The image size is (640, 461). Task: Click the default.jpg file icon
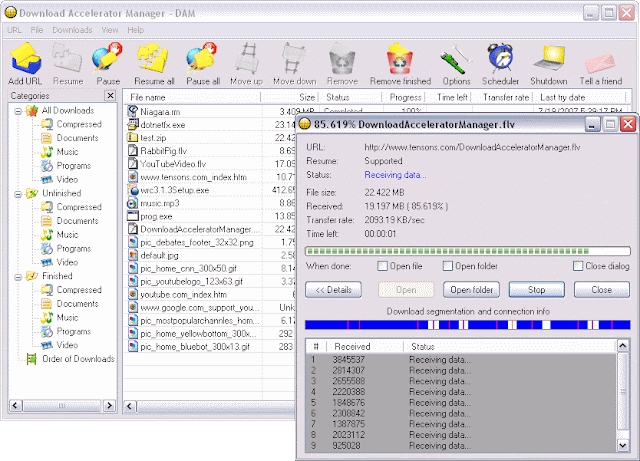coord(133,255)
